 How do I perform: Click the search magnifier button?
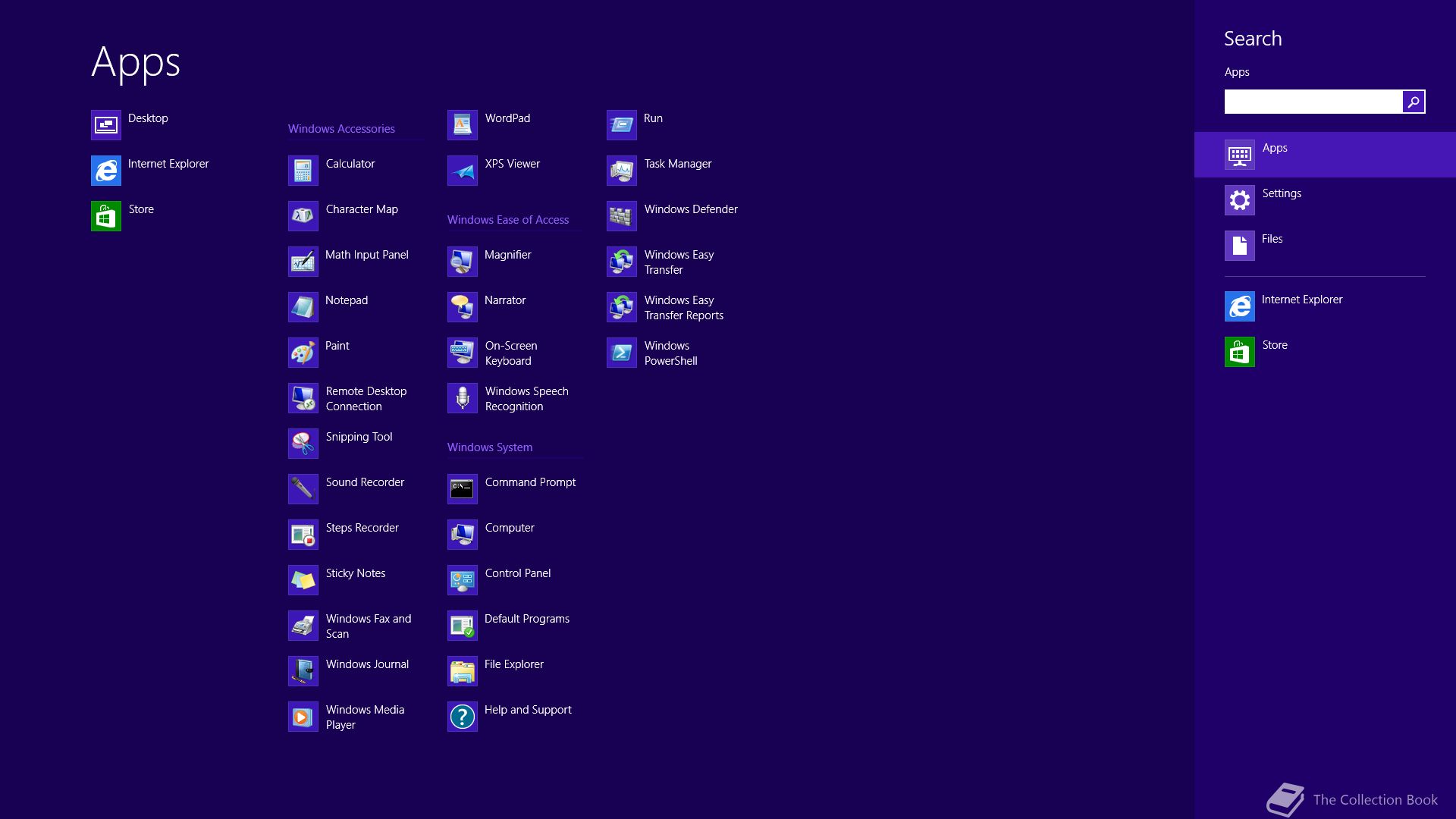point(1414,102)
